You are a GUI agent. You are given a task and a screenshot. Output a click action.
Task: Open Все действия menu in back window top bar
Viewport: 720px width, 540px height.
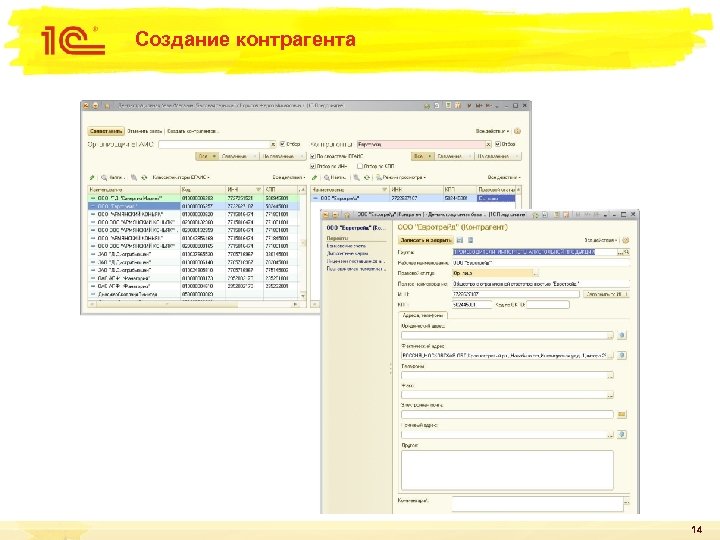click(493, 131)
